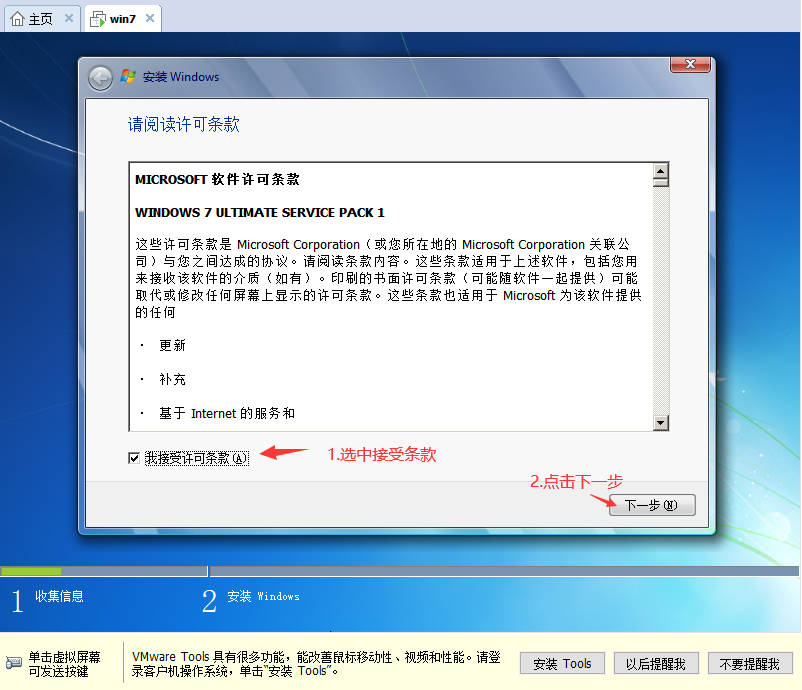The height and width of the screenshot is (690, 802).
Task: Click the 基于 Internet 的服务和 bullet item
Action: tap(227, 413)
